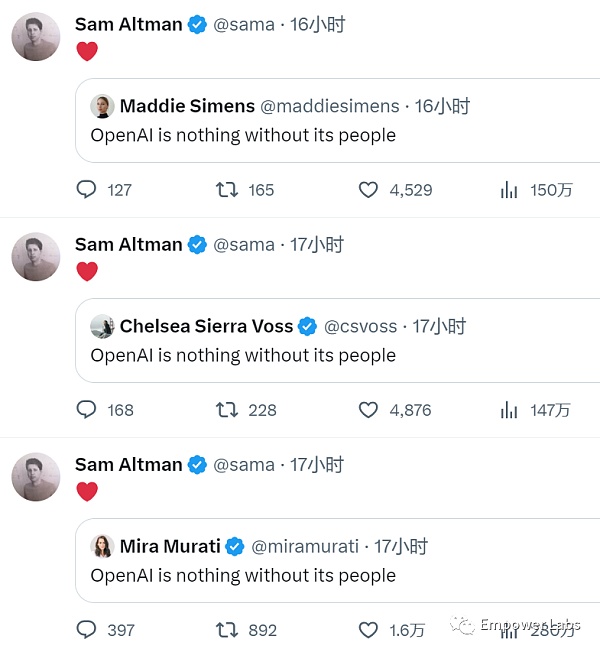Open the @maddiesimens profile handle
Image resolution: width=600 pixels, height=652 pixels.
[329, 106]
